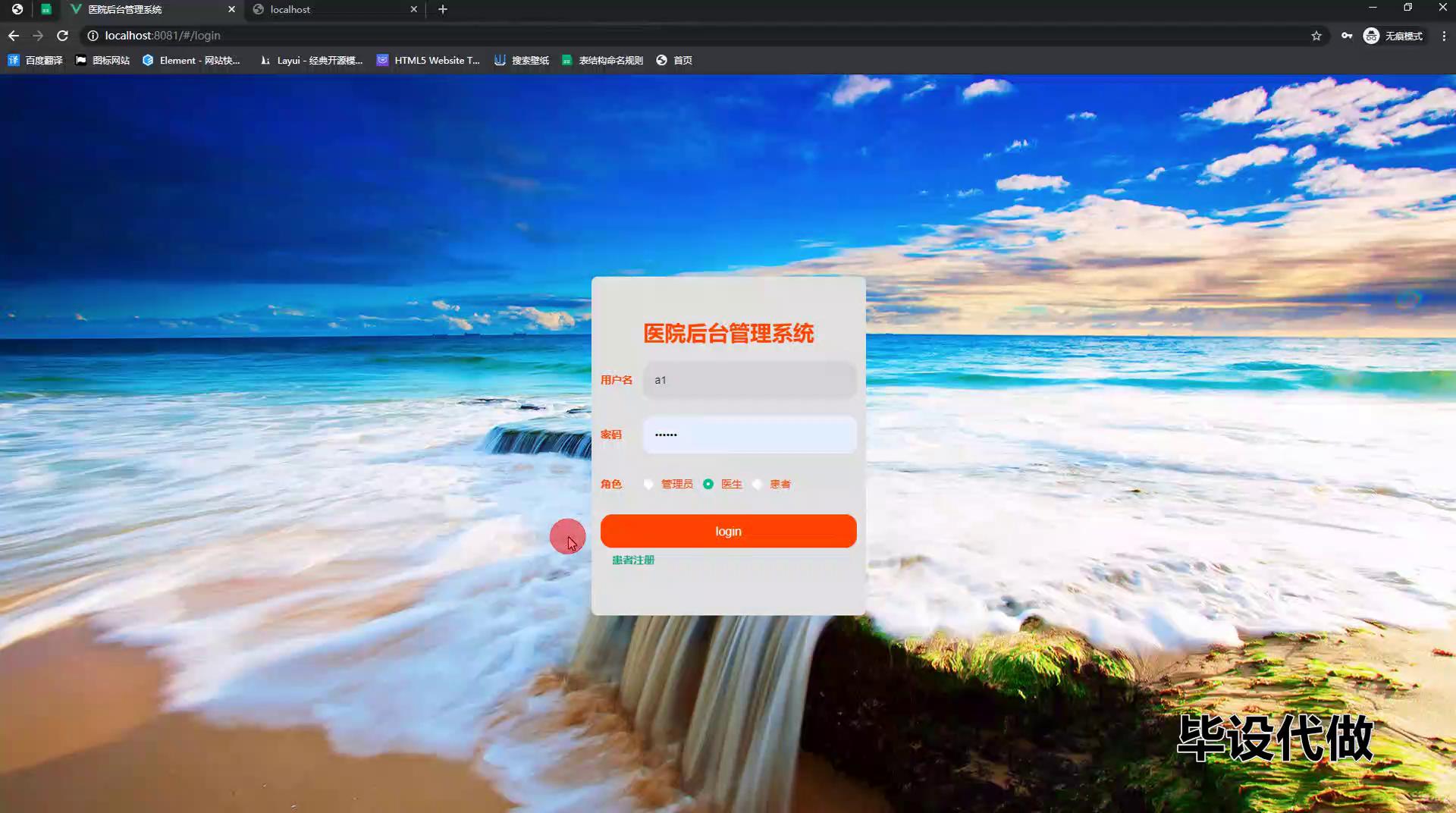Bookmark this page with star icon

click(x=1316, y=36)
